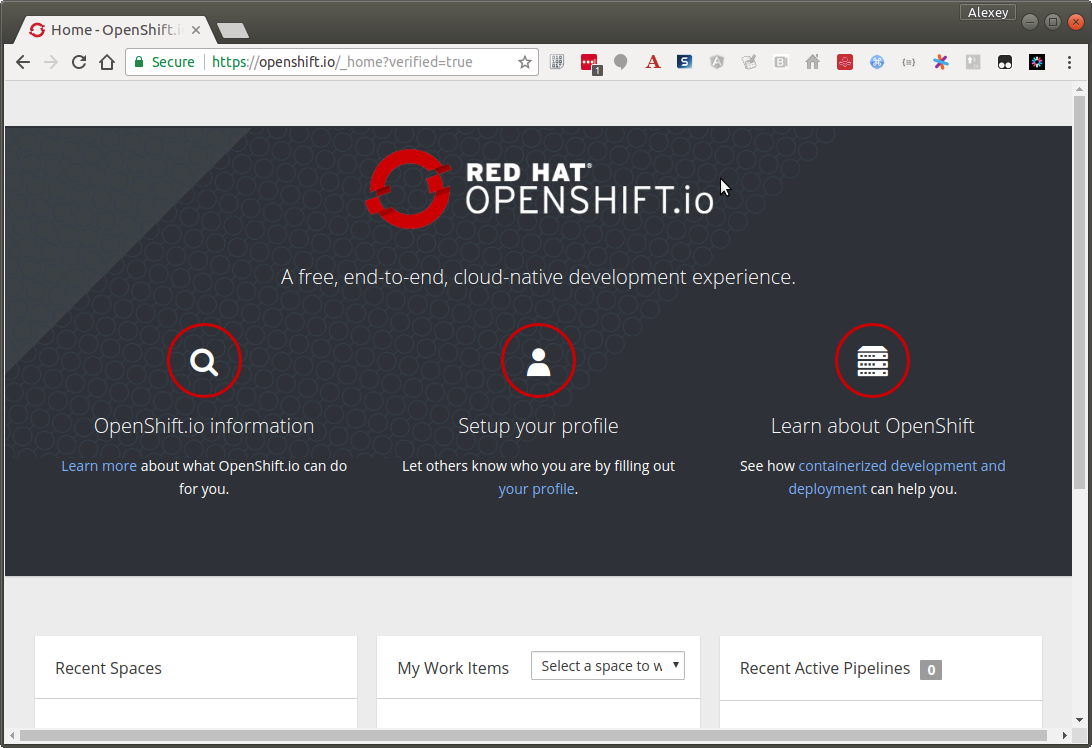Click the binoculars extension icon
The image size is (1092, 748).
pyautogui.click(x=1004, y=62)
